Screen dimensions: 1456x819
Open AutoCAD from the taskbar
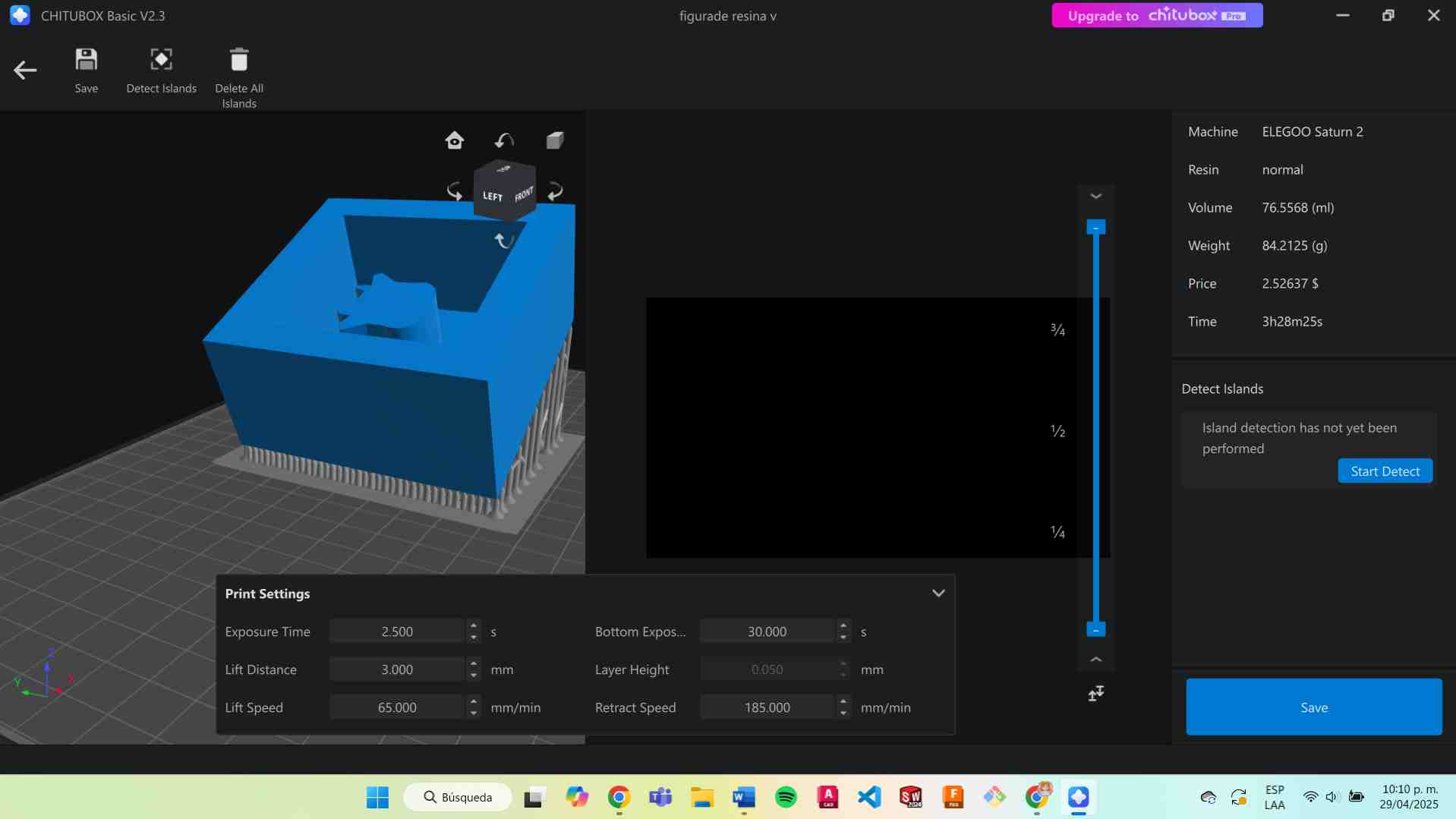point(827,797)
